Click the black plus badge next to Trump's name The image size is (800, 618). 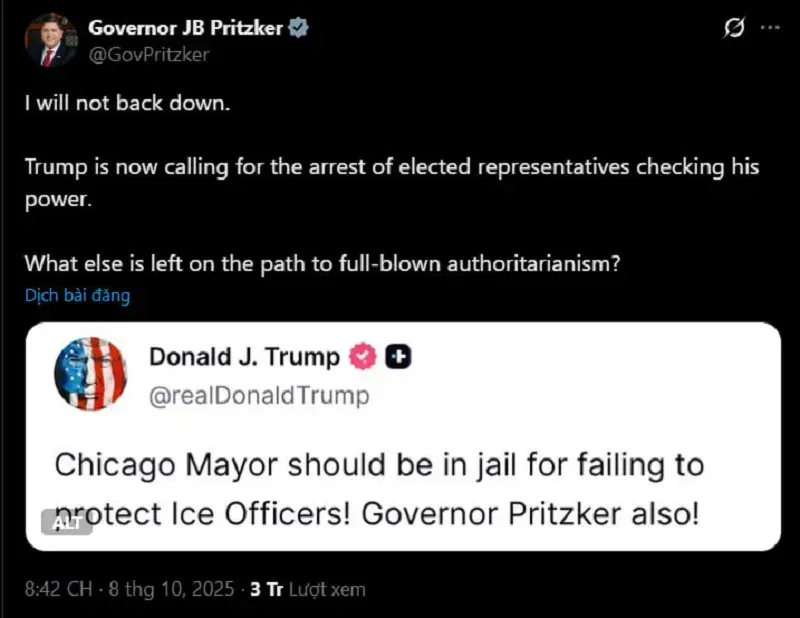point(398,356)
